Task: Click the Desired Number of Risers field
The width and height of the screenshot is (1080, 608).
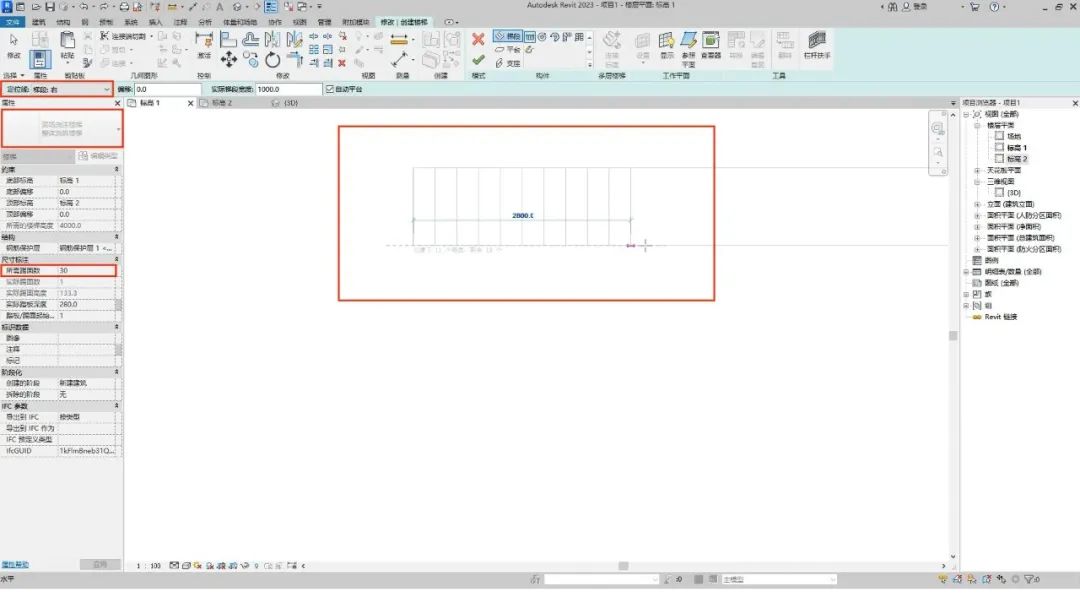Action: click(x=84, y=270)
